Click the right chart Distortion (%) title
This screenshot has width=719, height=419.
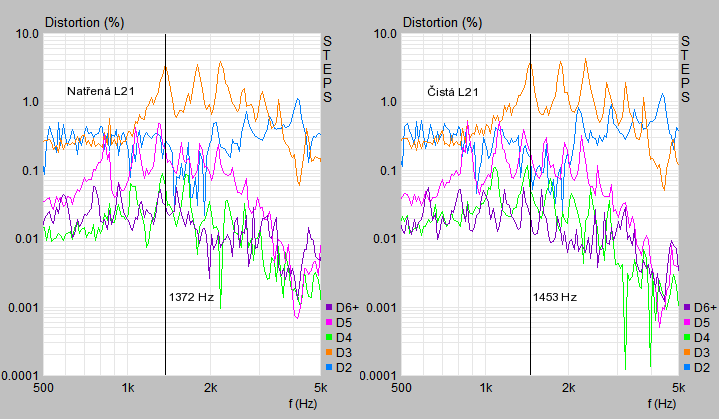442,22
